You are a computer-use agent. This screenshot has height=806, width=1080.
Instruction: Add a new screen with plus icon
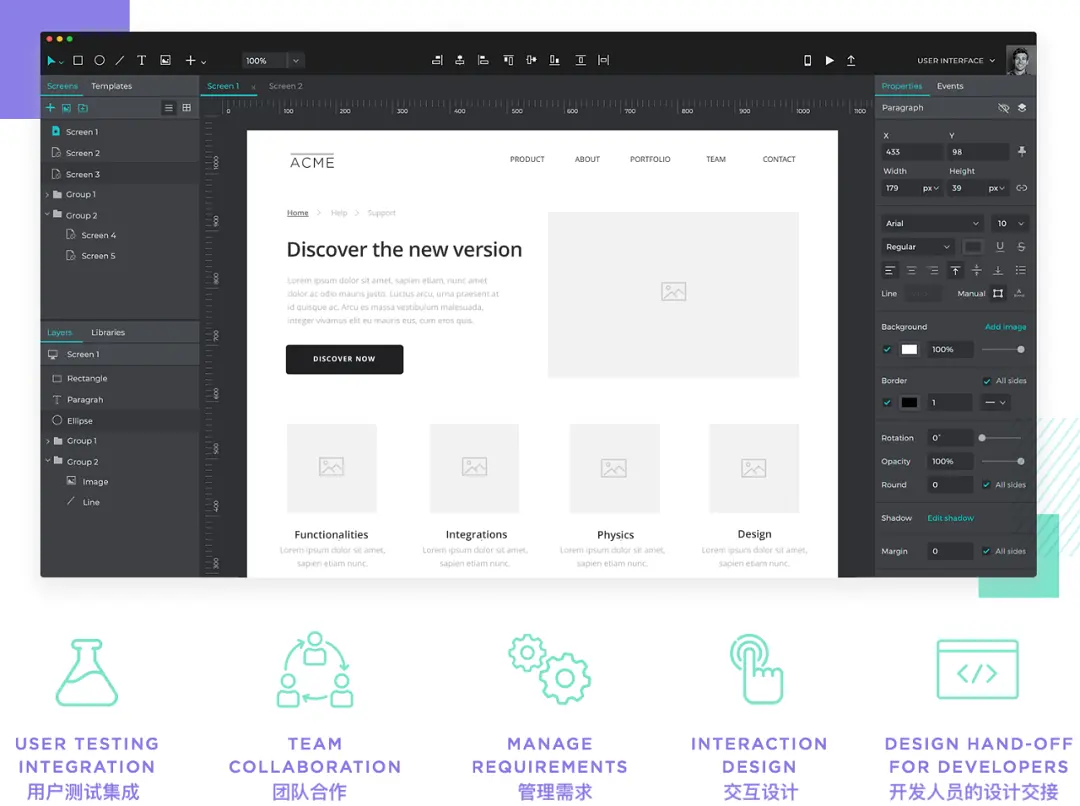point(50,108)
